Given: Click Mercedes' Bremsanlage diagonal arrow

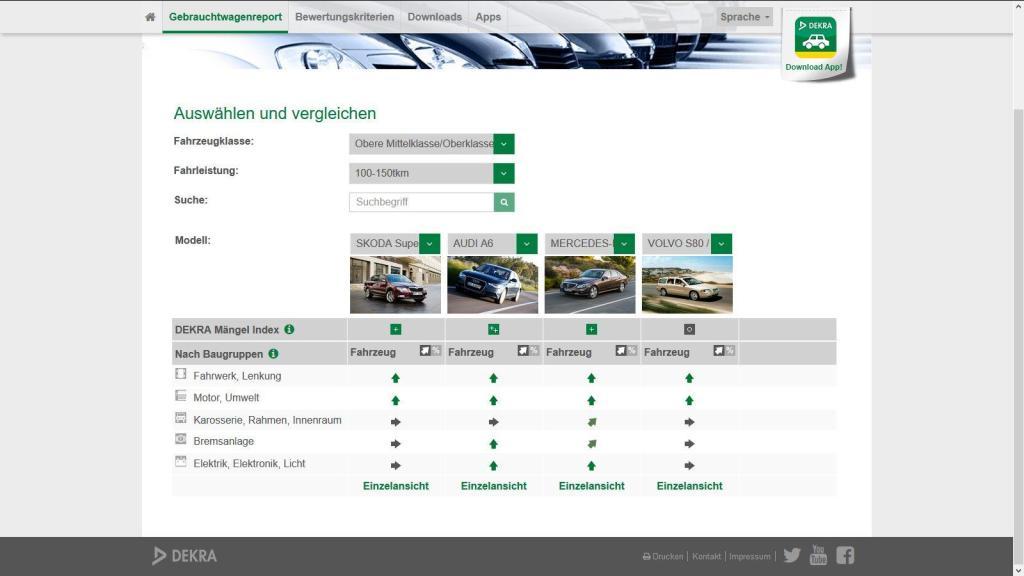Looking at the screenshot, I should click(x=592, y=444).
